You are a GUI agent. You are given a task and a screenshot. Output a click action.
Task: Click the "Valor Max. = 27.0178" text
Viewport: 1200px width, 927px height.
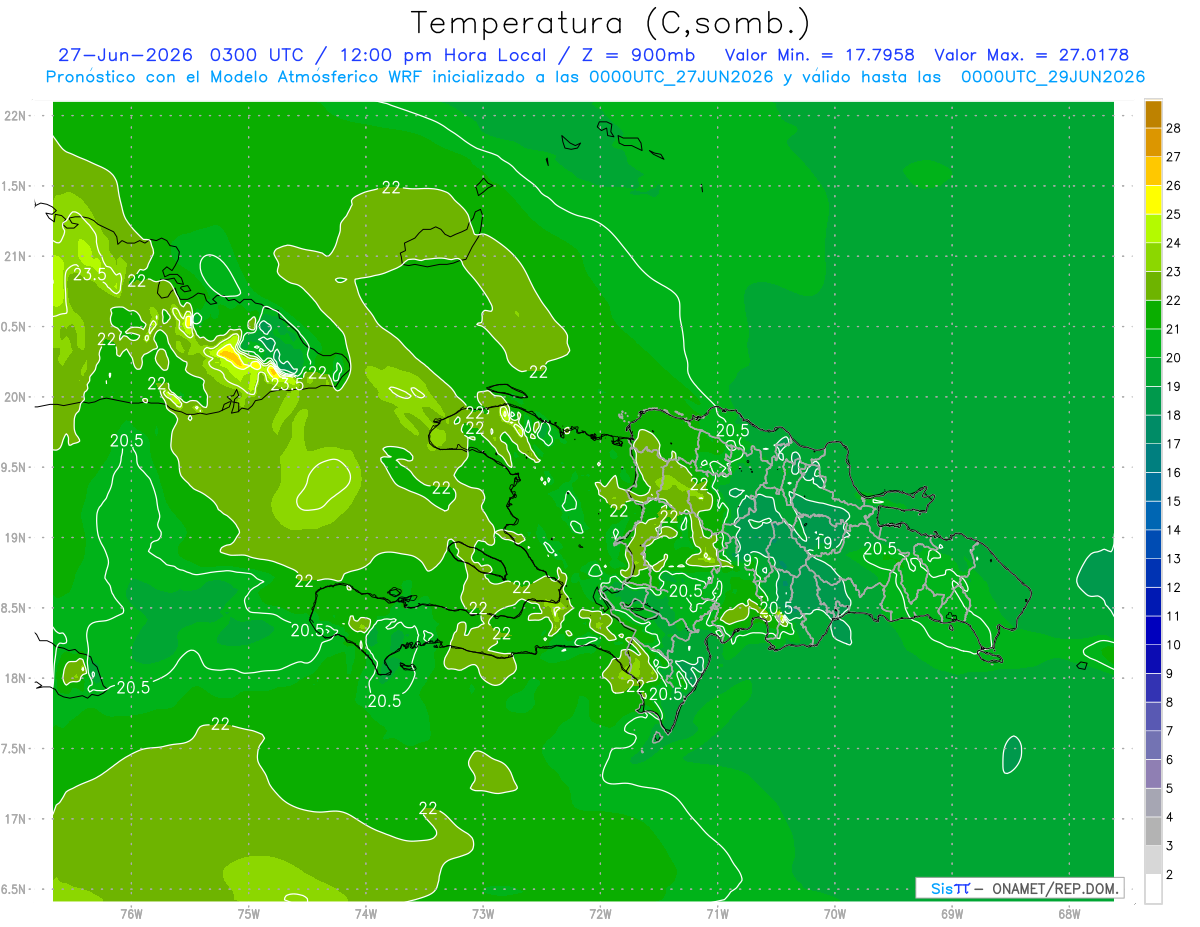point(1031,55)
